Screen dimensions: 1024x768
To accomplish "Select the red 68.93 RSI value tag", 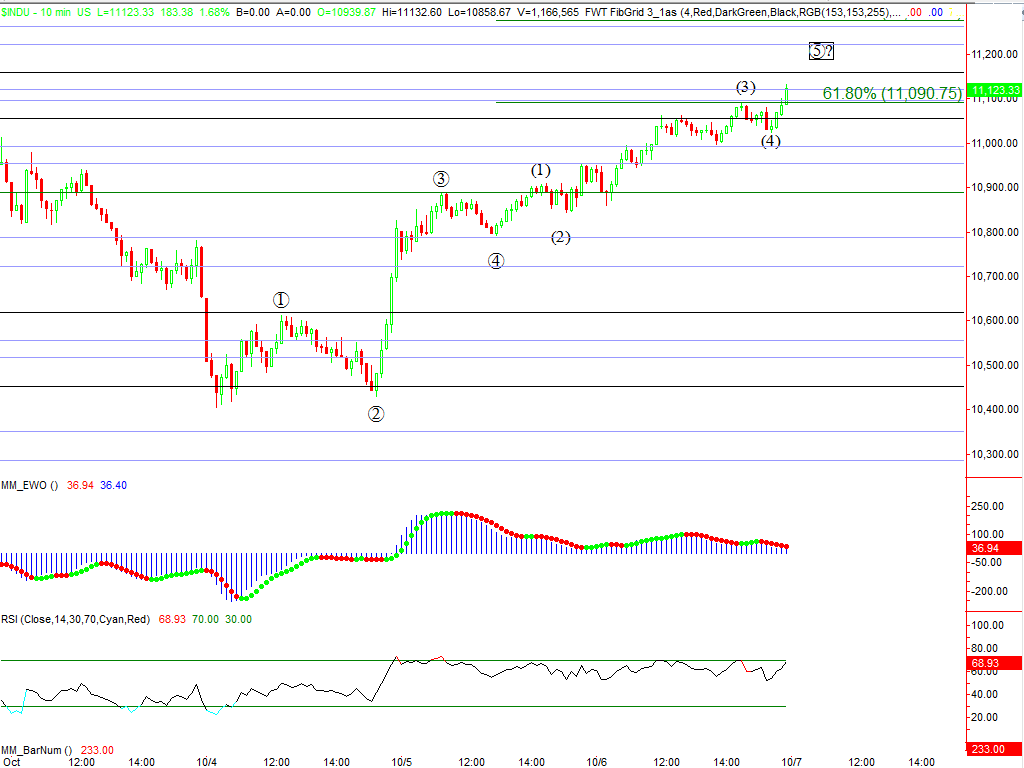I will click(x=985, y=663).
